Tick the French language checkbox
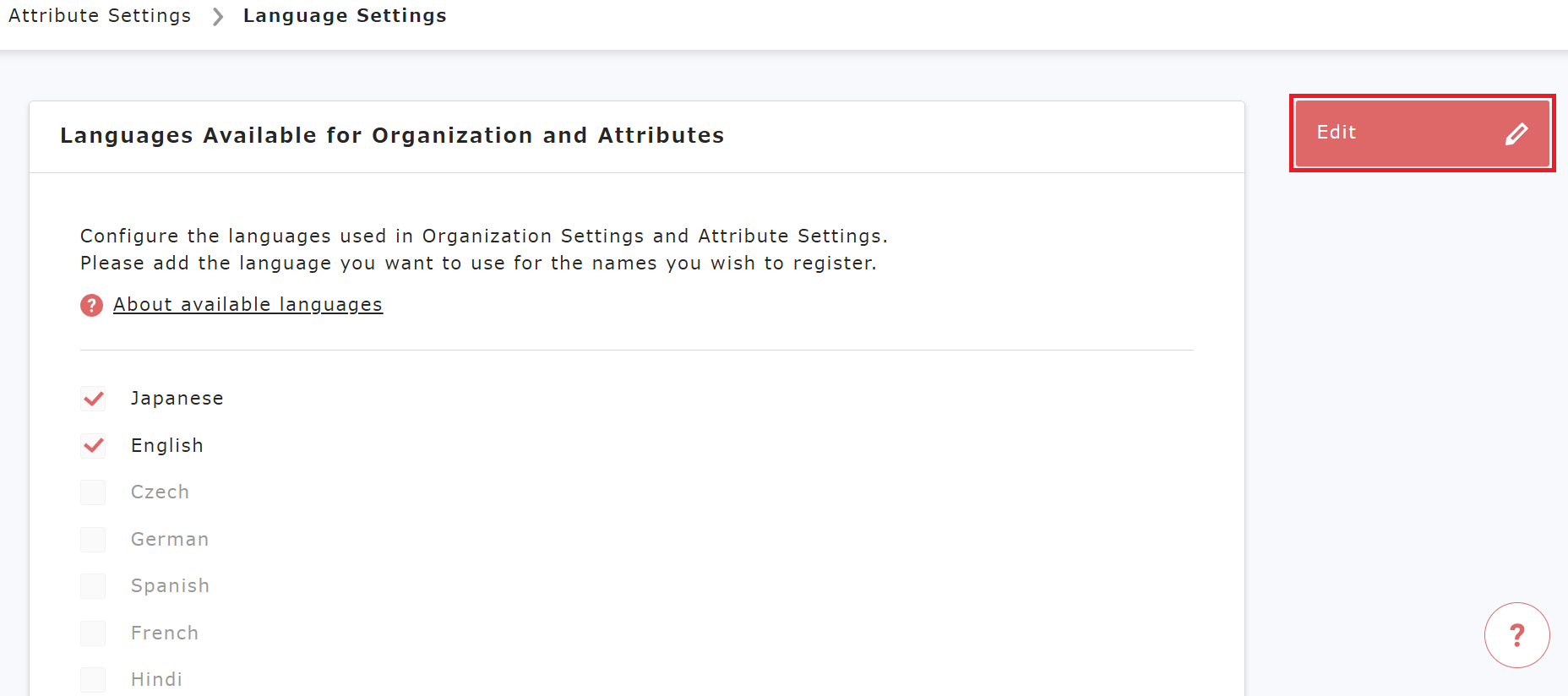 pyautogui.click(x=93, y=633)
